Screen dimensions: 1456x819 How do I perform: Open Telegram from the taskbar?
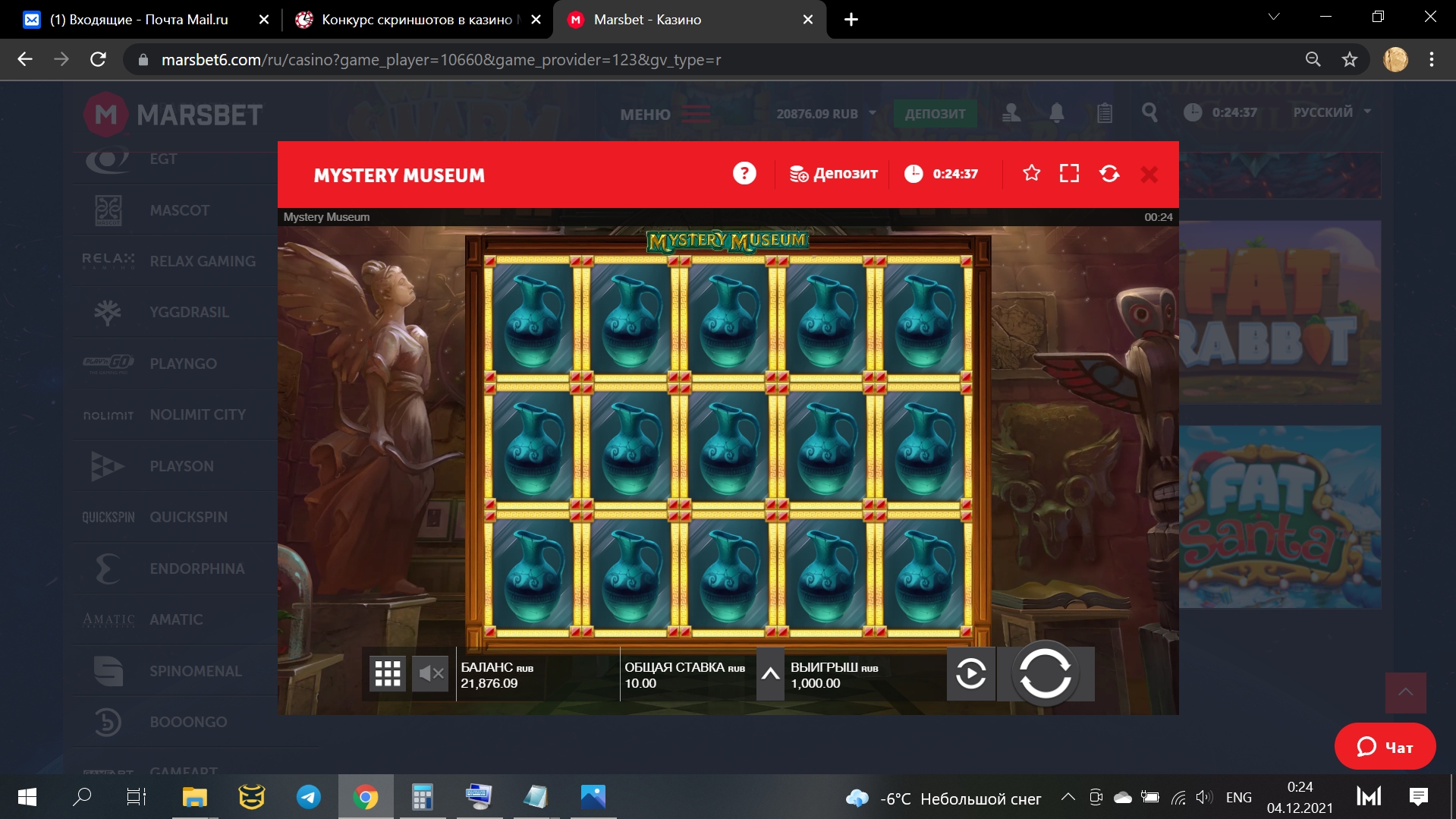(x=308, y=797)
